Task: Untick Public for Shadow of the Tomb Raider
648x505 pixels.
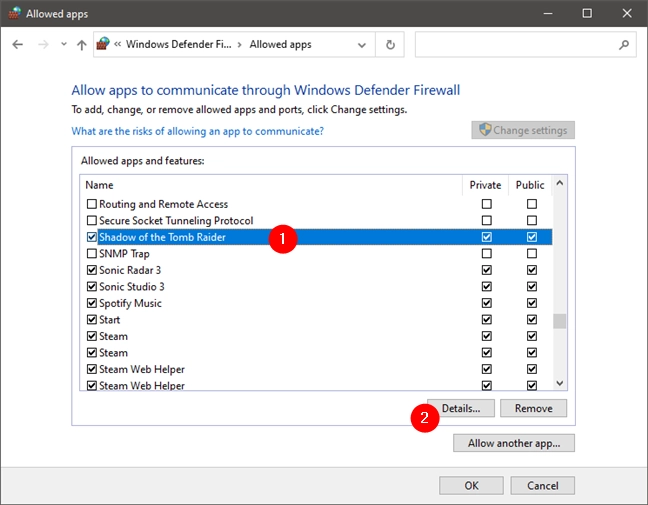Action: click(x=532, y=237)
